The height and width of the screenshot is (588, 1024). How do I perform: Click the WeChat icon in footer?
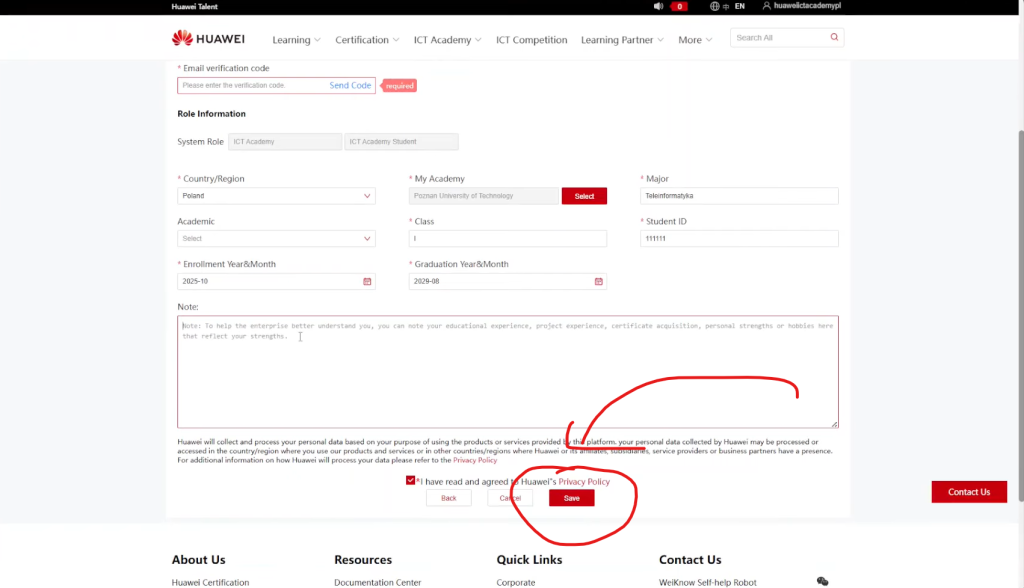pyautogui.click(x=822, y=581)
